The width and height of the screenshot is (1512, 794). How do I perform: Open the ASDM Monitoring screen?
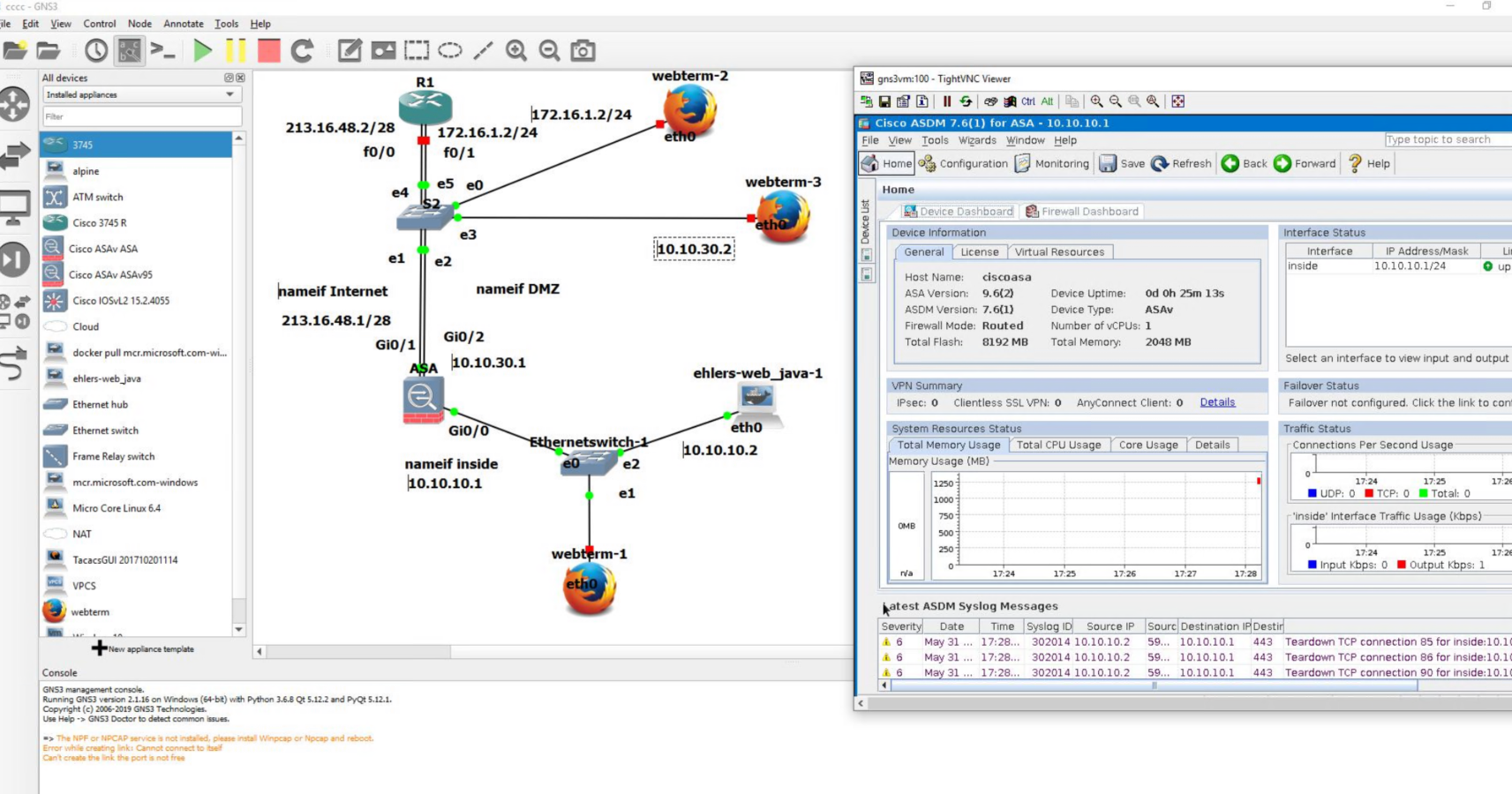click(x=1051, y=163)
